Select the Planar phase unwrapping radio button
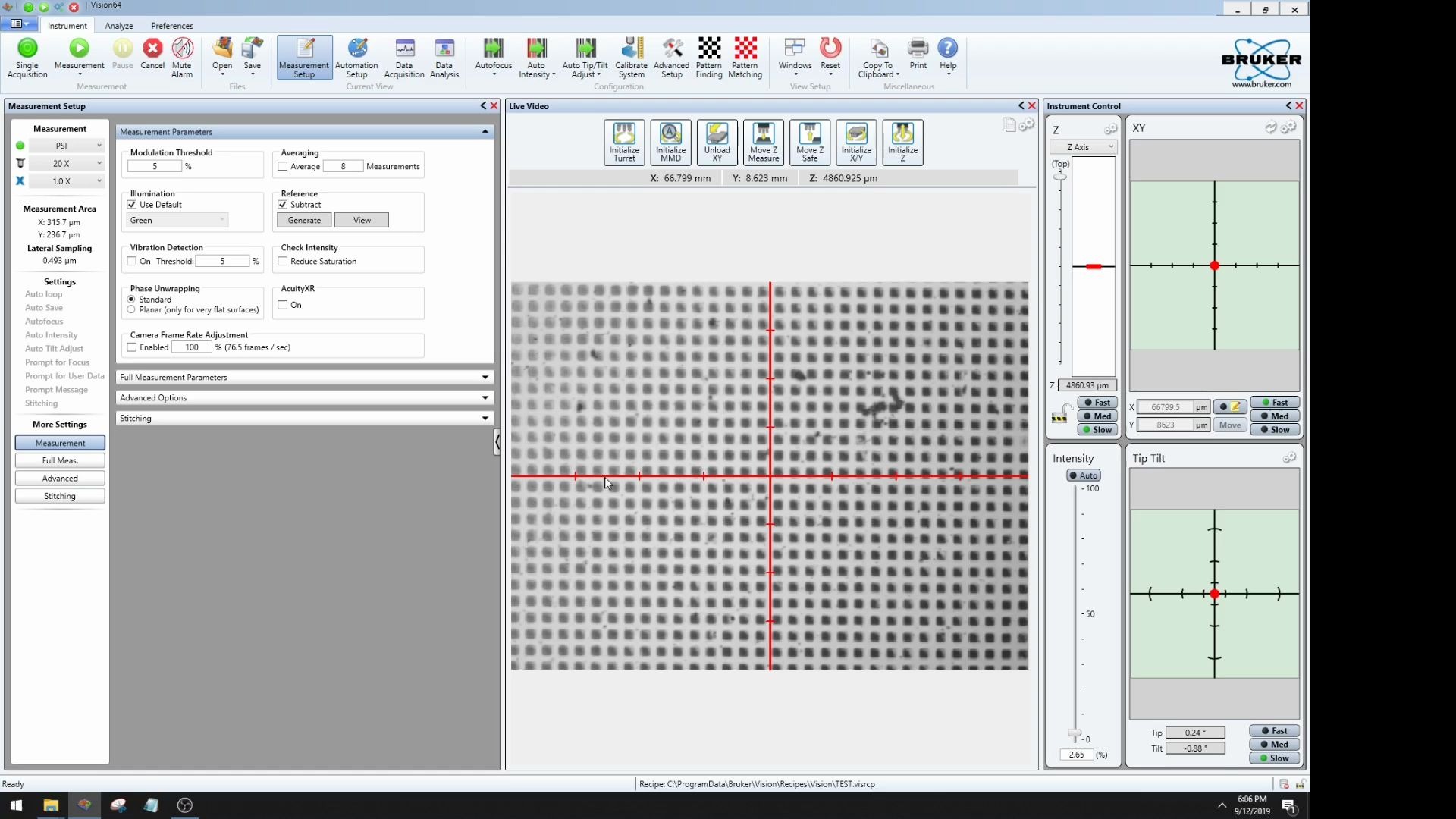1456x819 pixels. [132, 309]
